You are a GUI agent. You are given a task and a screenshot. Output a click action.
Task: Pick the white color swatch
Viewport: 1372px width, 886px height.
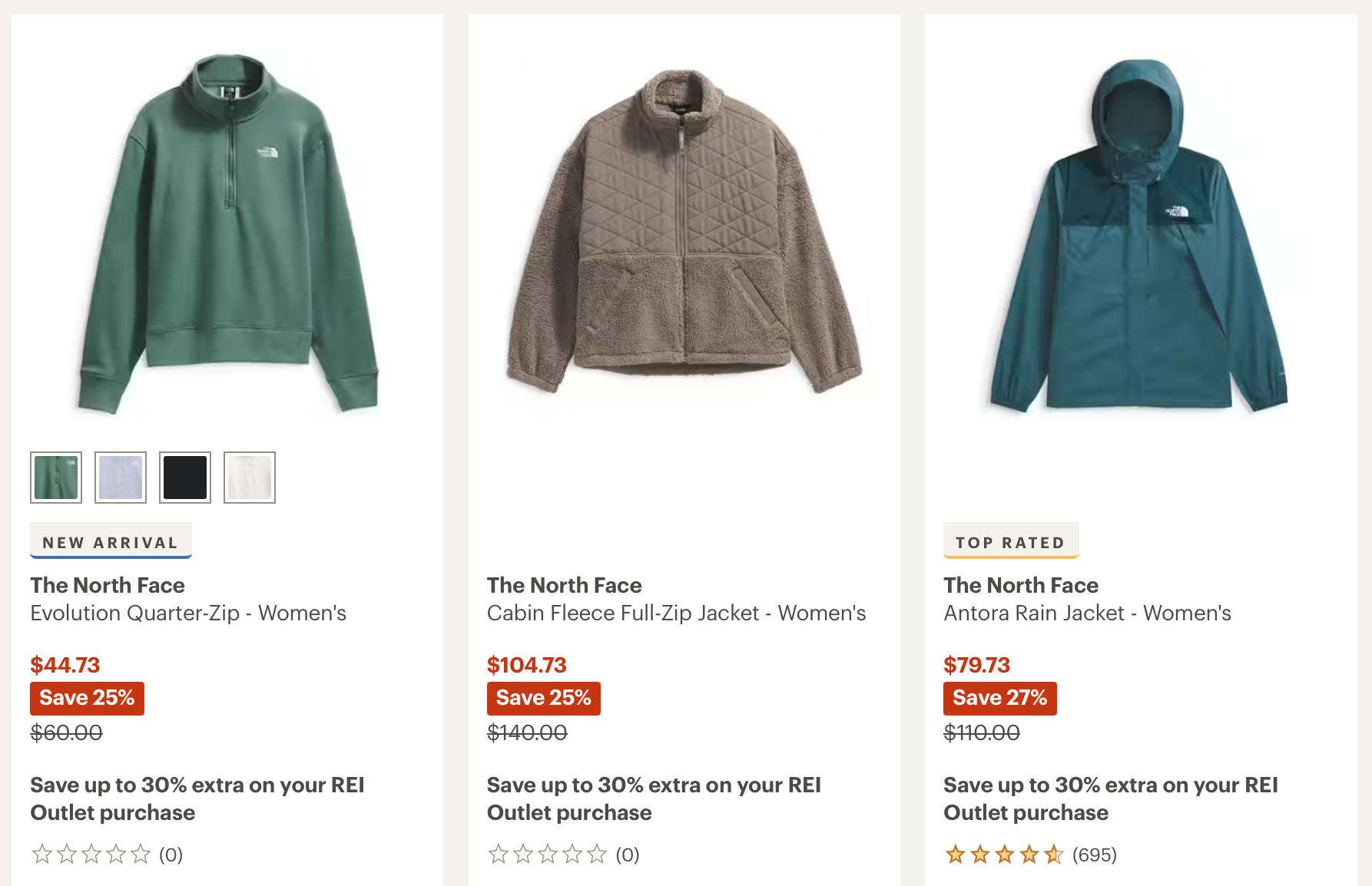[250, 478]
